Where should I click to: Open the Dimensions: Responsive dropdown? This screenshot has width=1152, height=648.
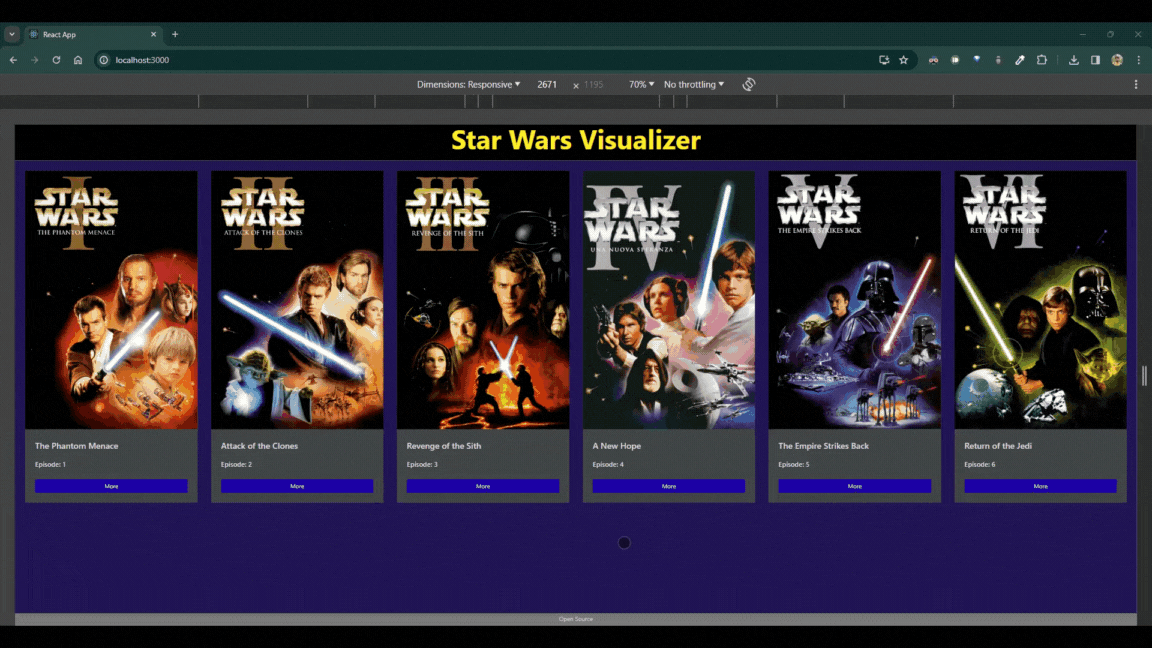point(469,84)
